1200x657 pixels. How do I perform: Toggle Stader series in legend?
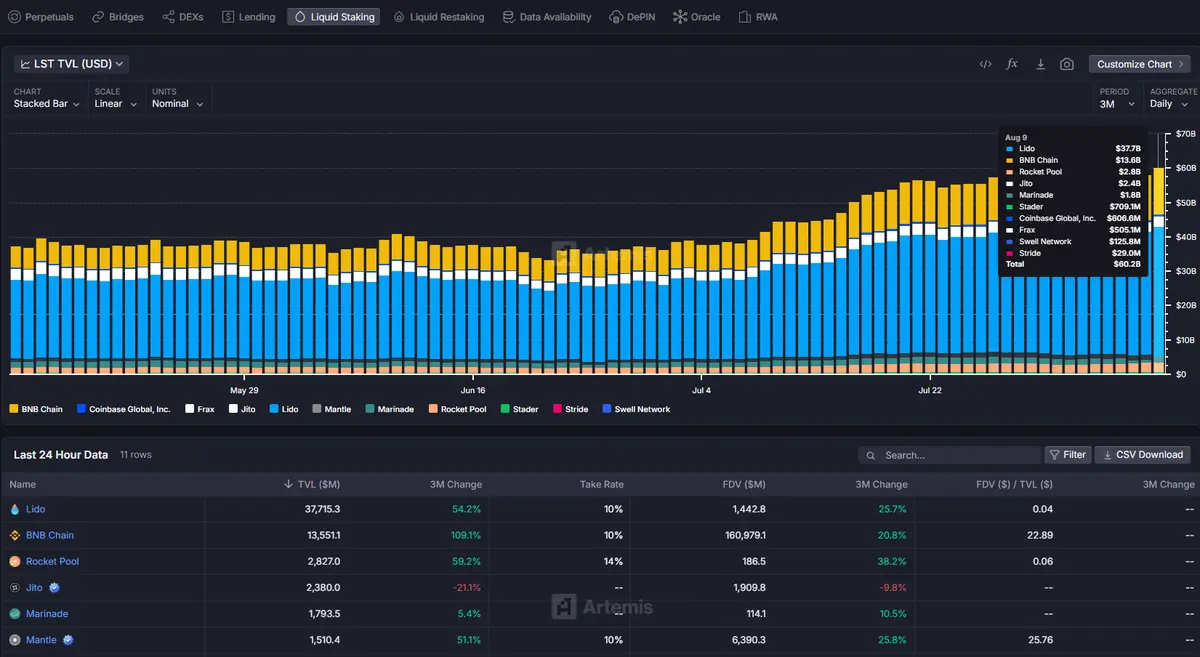[x=519, y=409]
